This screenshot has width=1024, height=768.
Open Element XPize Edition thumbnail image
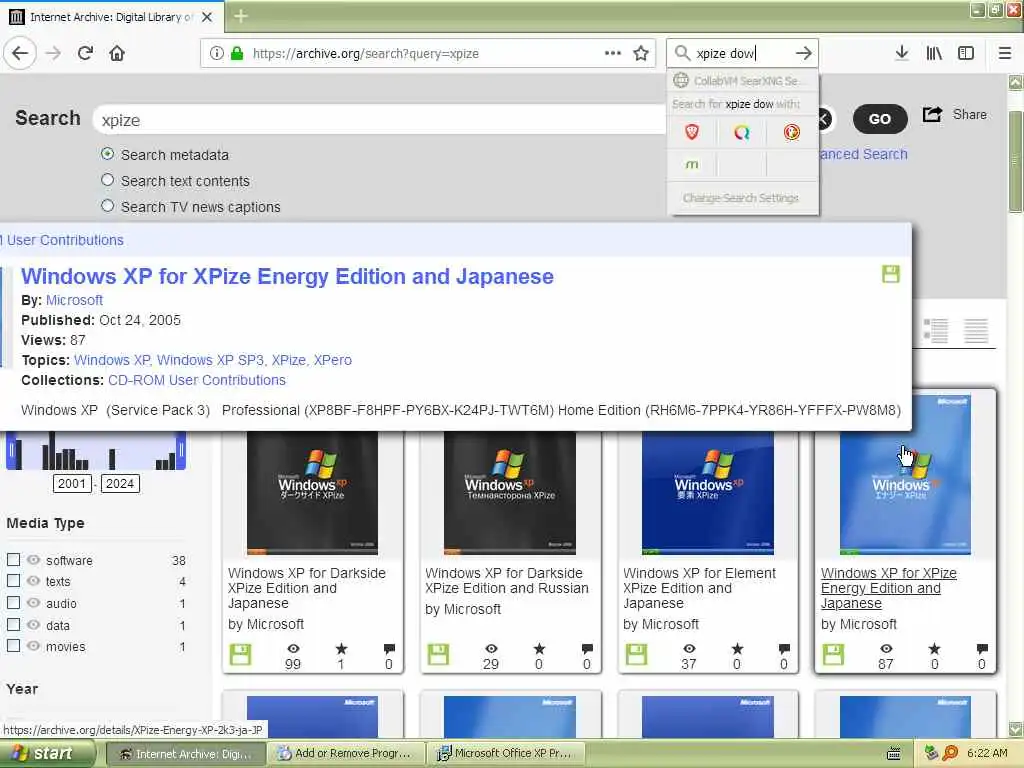(x=708, y=493)
